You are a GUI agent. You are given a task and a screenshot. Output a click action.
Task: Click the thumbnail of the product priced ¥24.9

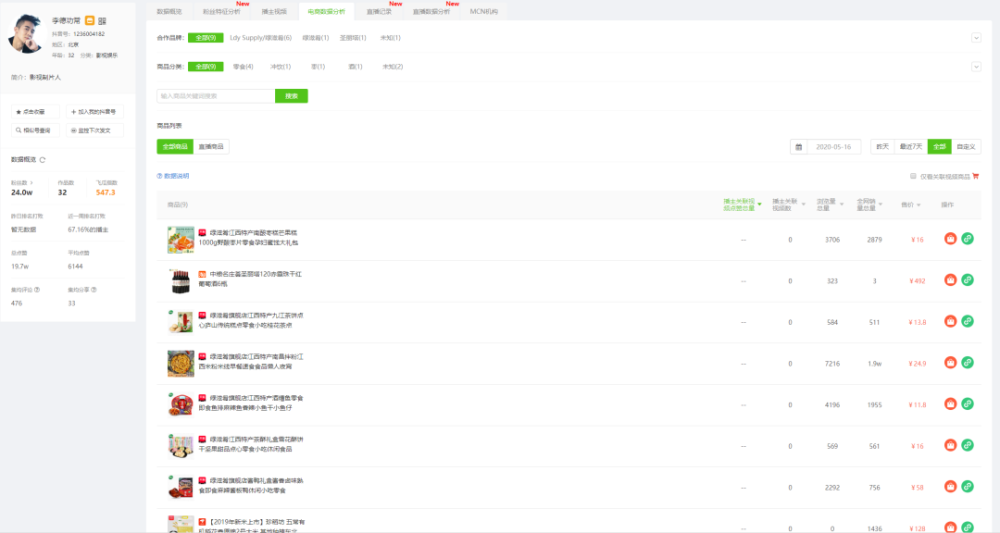tap(180, 363)
